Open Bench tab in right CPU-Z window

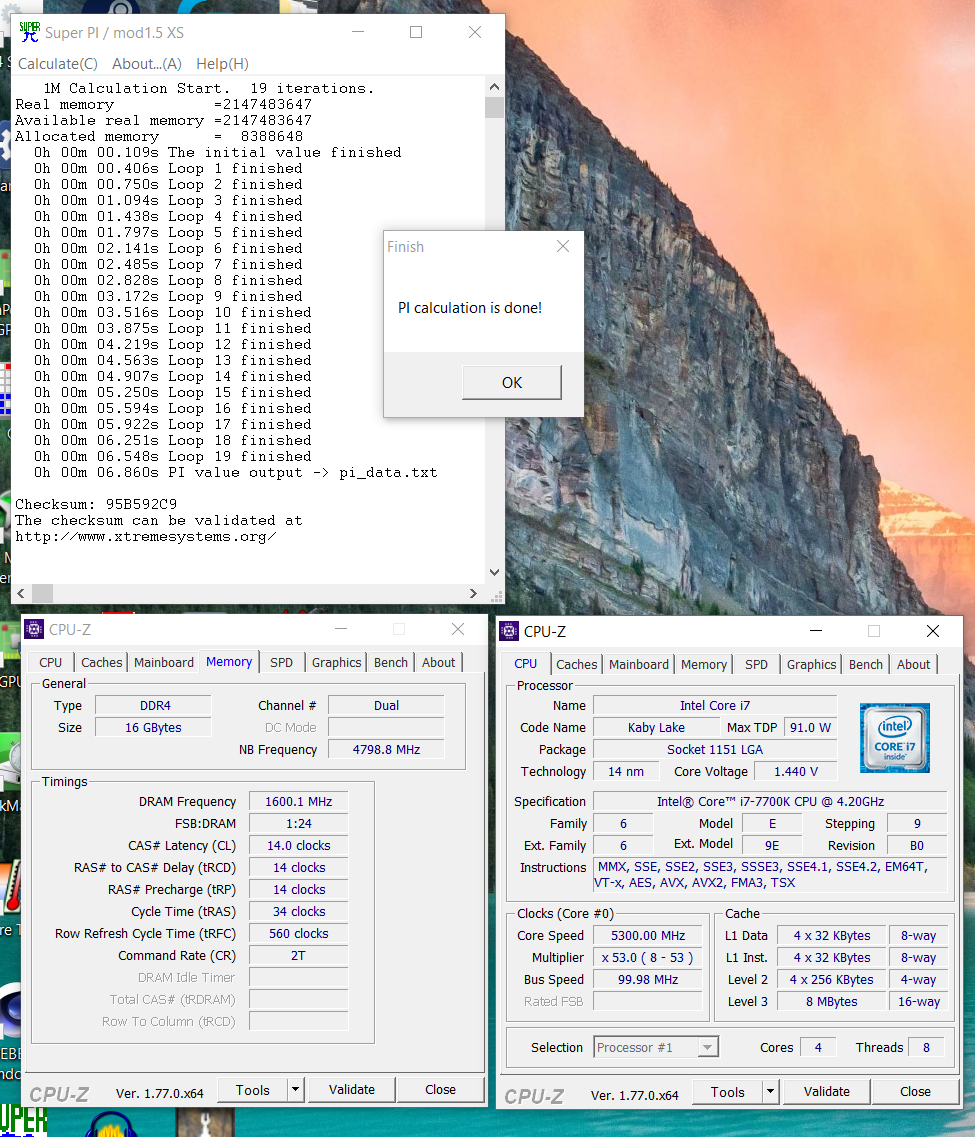click(866, 664)
